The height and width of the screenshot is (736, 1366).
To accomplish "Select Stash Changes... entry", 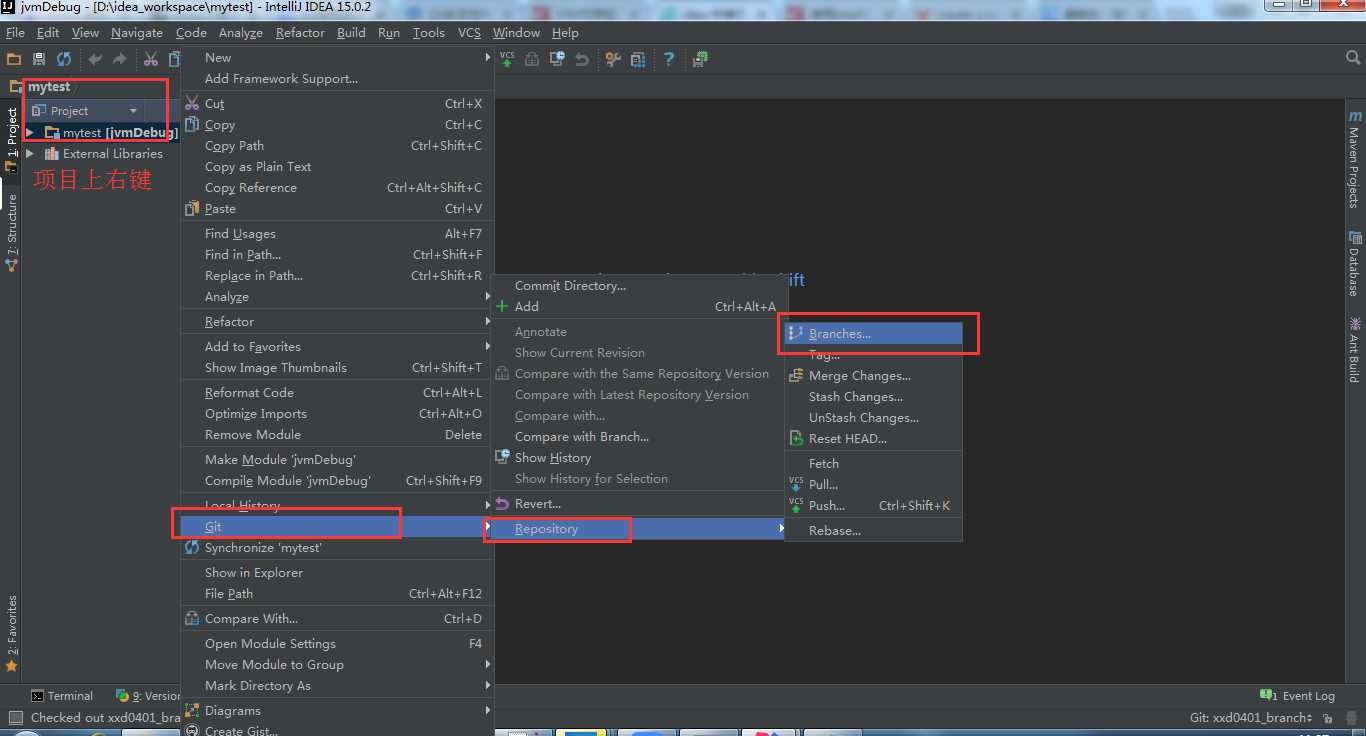I will (873, 397).
